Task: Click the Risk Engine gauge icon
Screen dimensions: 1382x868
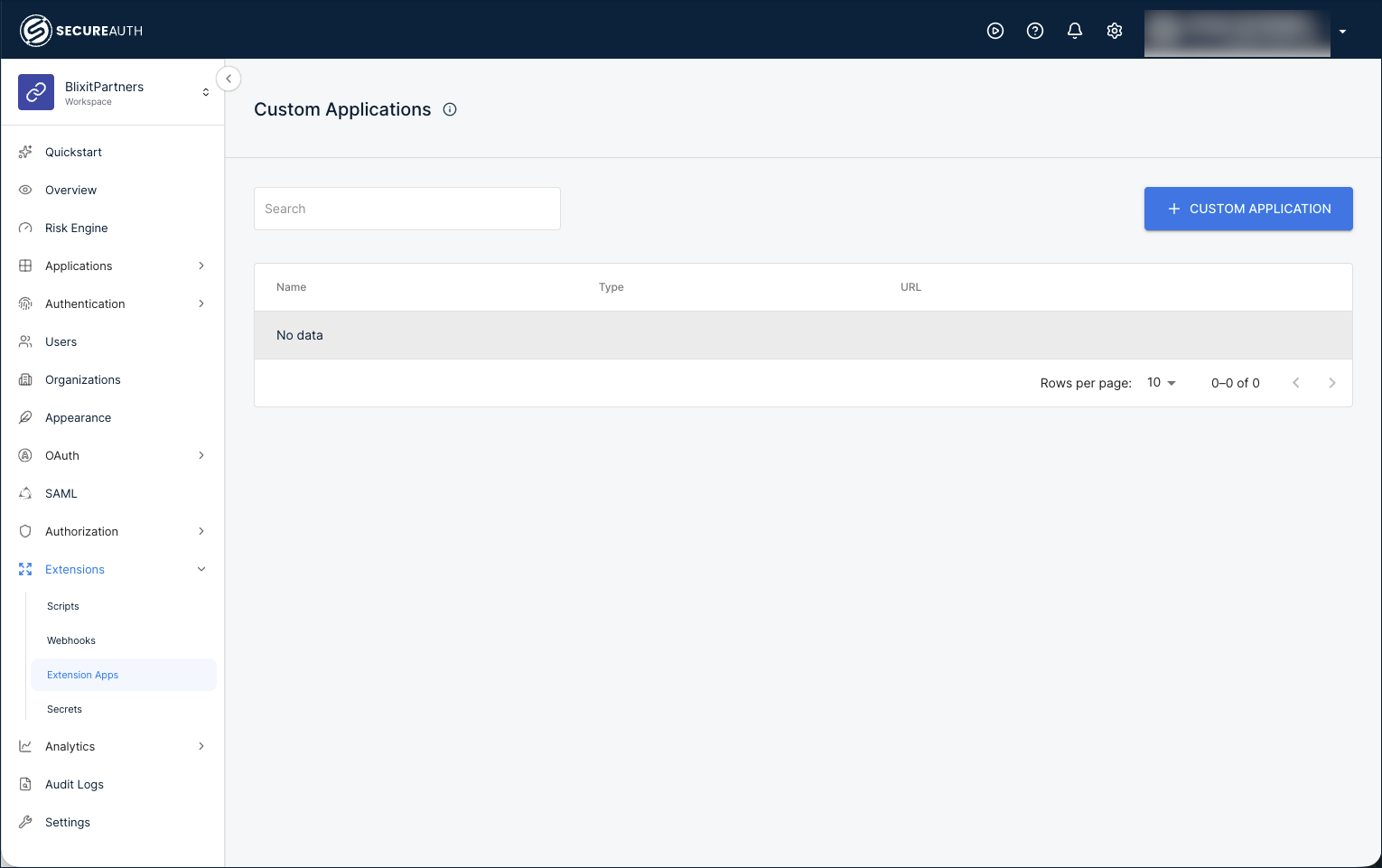Action: [x=25, y=228]
